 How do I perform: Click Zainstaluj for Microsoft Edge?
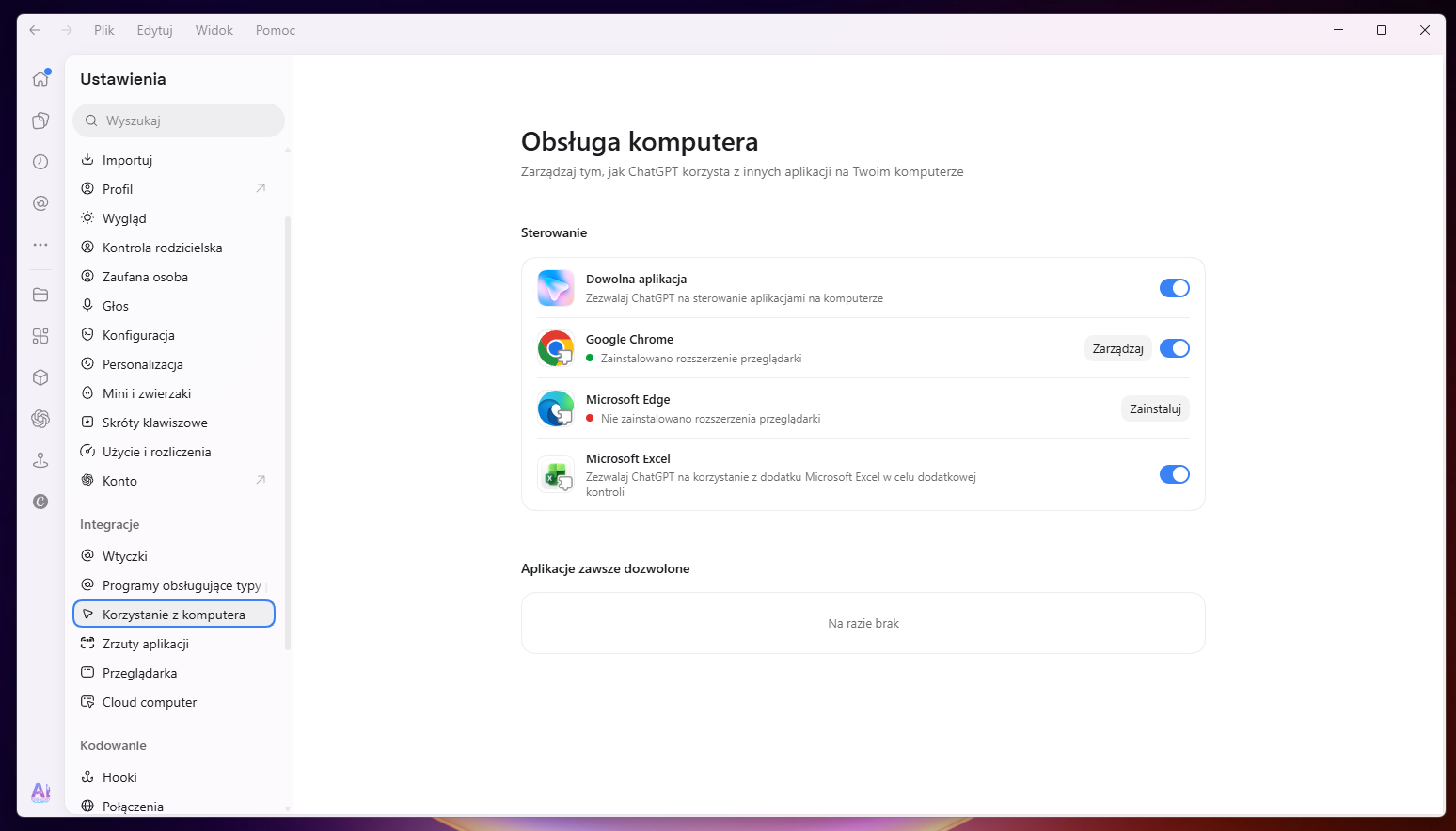[x=1155, y=408]
